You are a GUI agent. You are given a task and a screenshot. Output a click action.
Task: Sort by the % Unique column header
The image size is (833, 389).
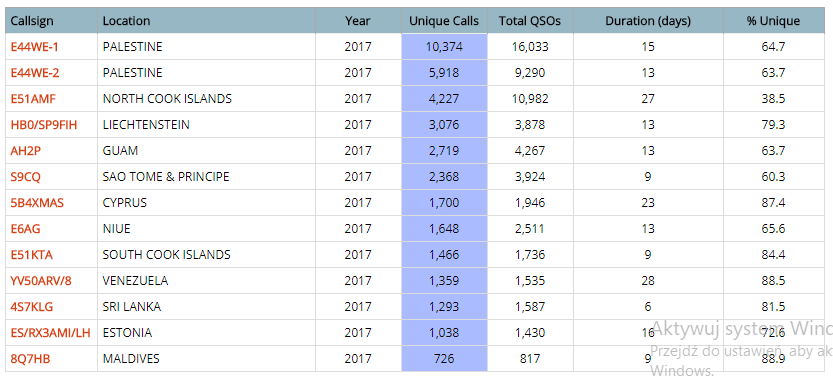[x=773, y=21]
